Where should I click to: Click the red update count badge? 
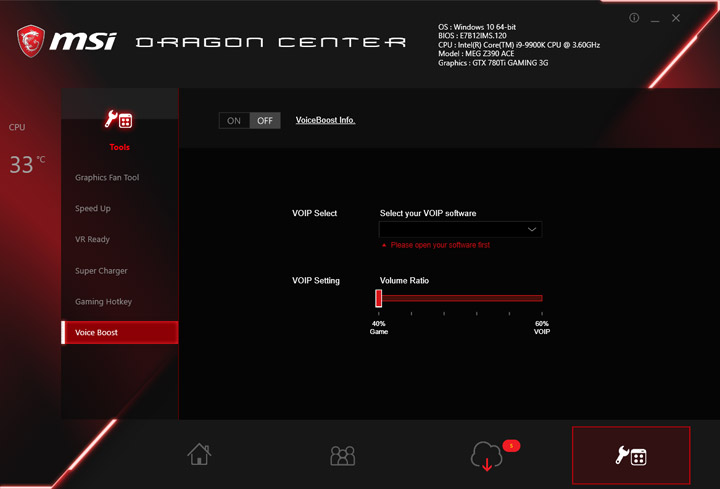[511, 445]
